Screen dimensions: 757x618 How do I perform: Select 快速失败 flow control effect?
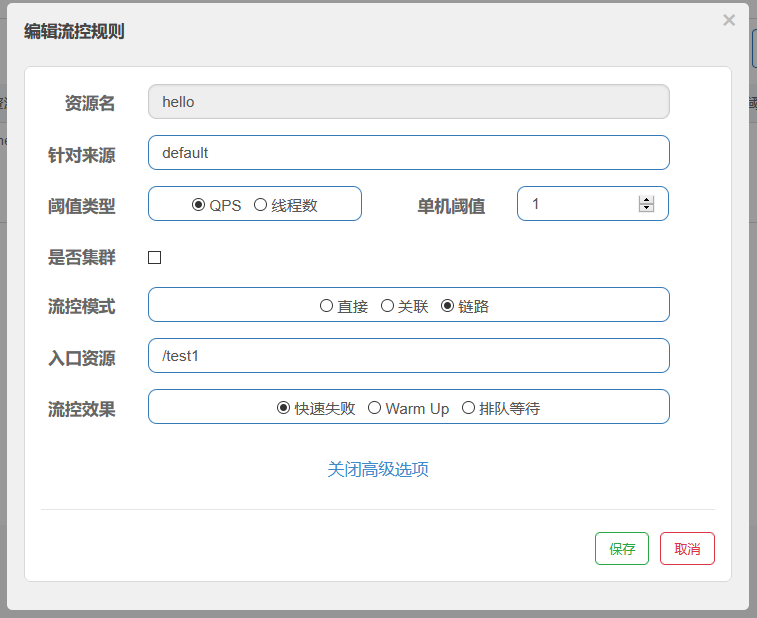284,408
